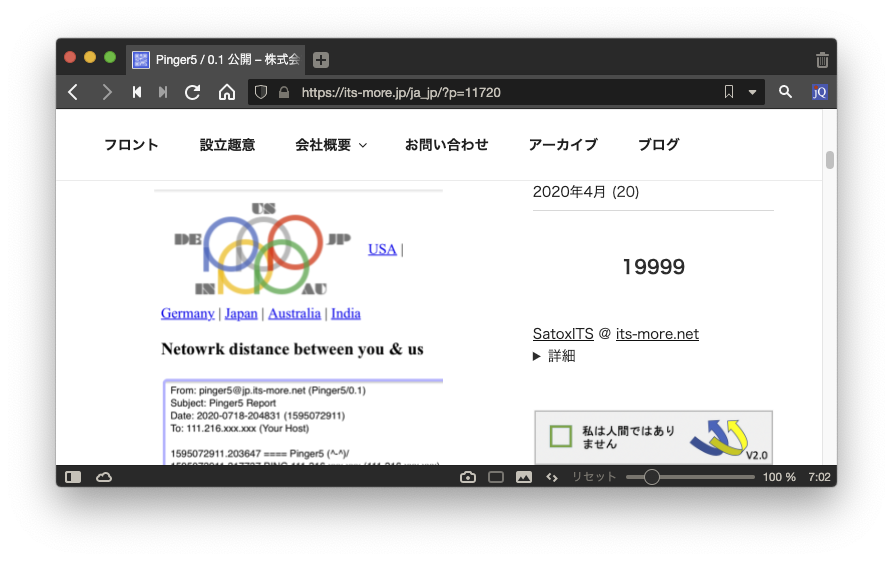Expand the 会社概要 submenu

click(331, 145)
